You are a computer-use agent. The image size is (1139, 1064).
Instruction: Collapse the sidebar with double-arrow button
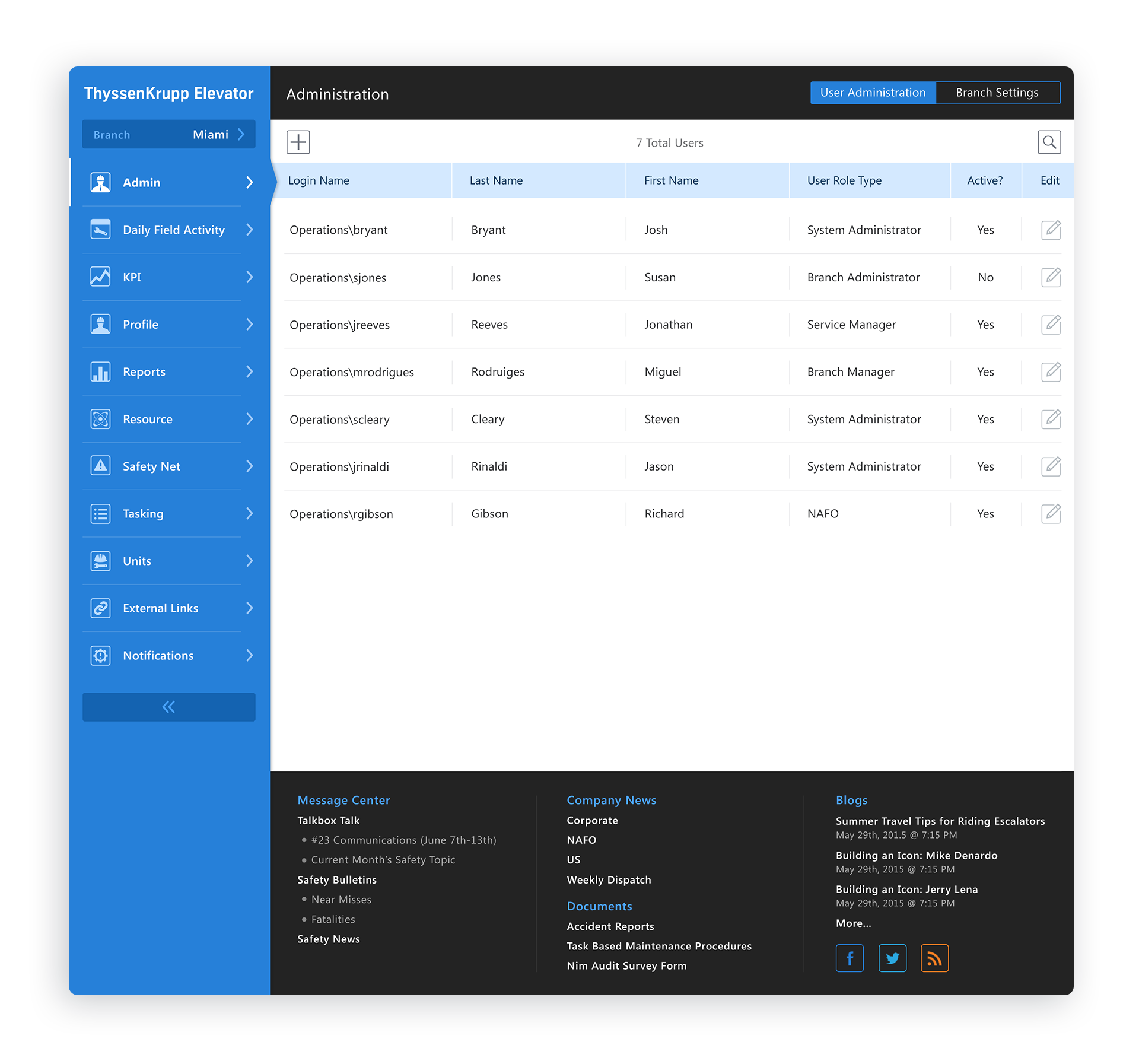[168, 707]
